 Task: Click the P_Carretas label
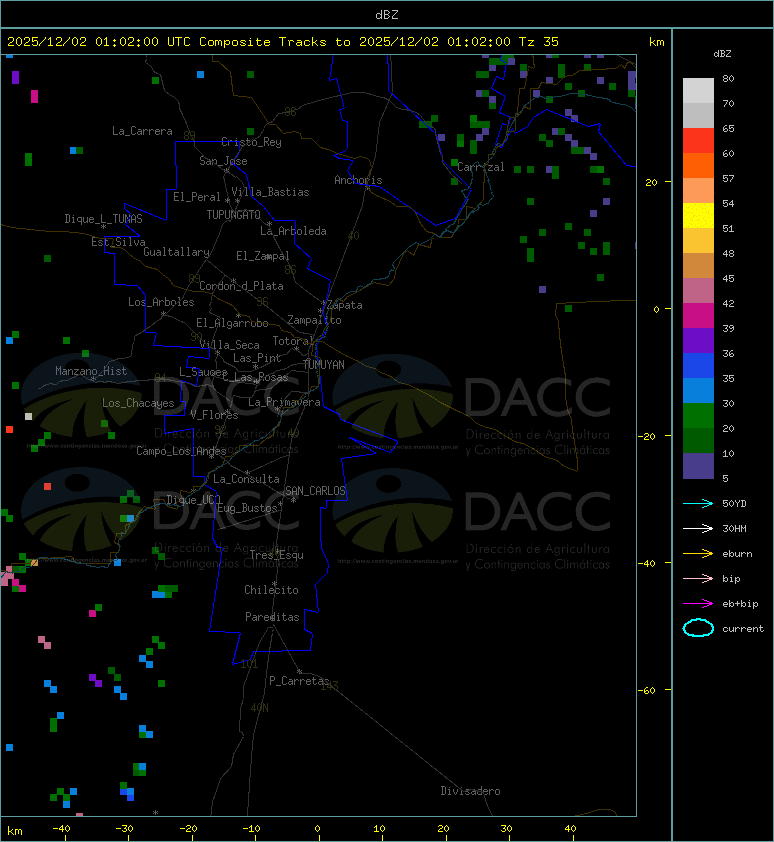click(x=299, y=681)
